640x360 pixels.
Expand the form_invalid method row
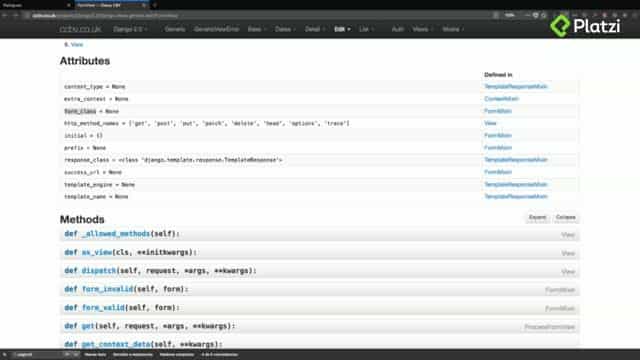[x=319, y=289]
